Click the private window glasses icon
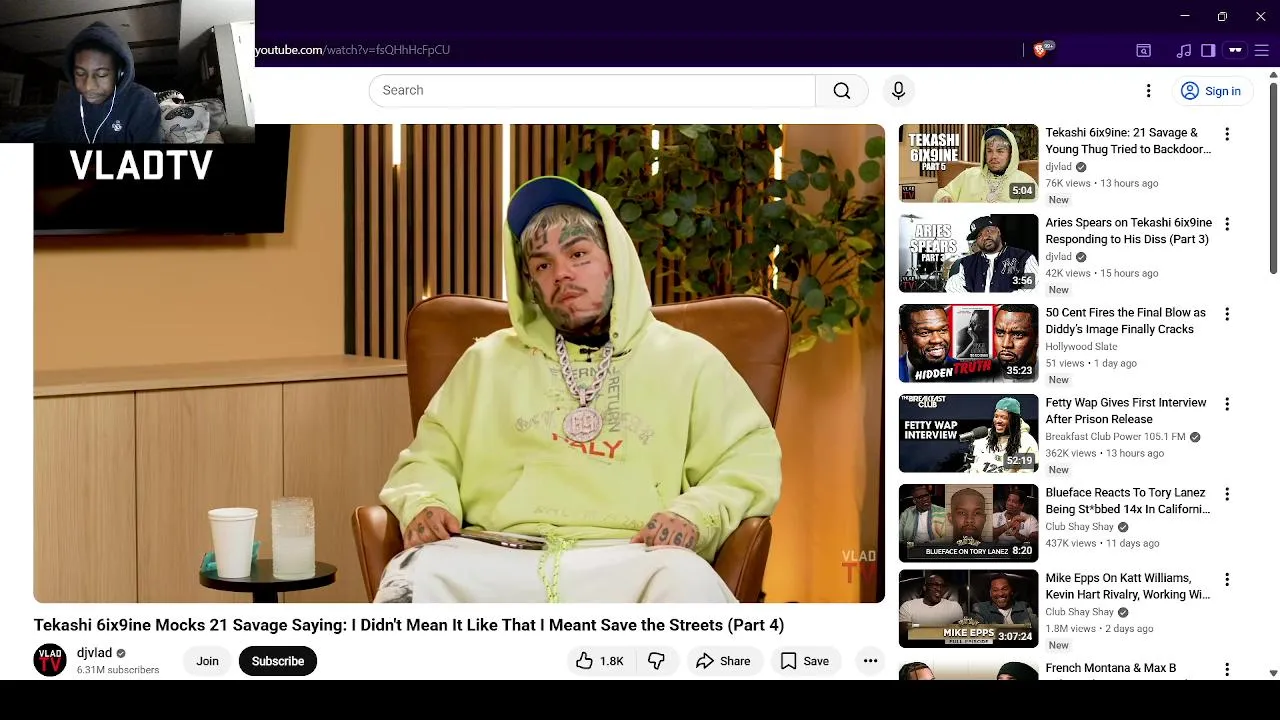Viewport: 1280px width, 720px height. point(1235,50)
